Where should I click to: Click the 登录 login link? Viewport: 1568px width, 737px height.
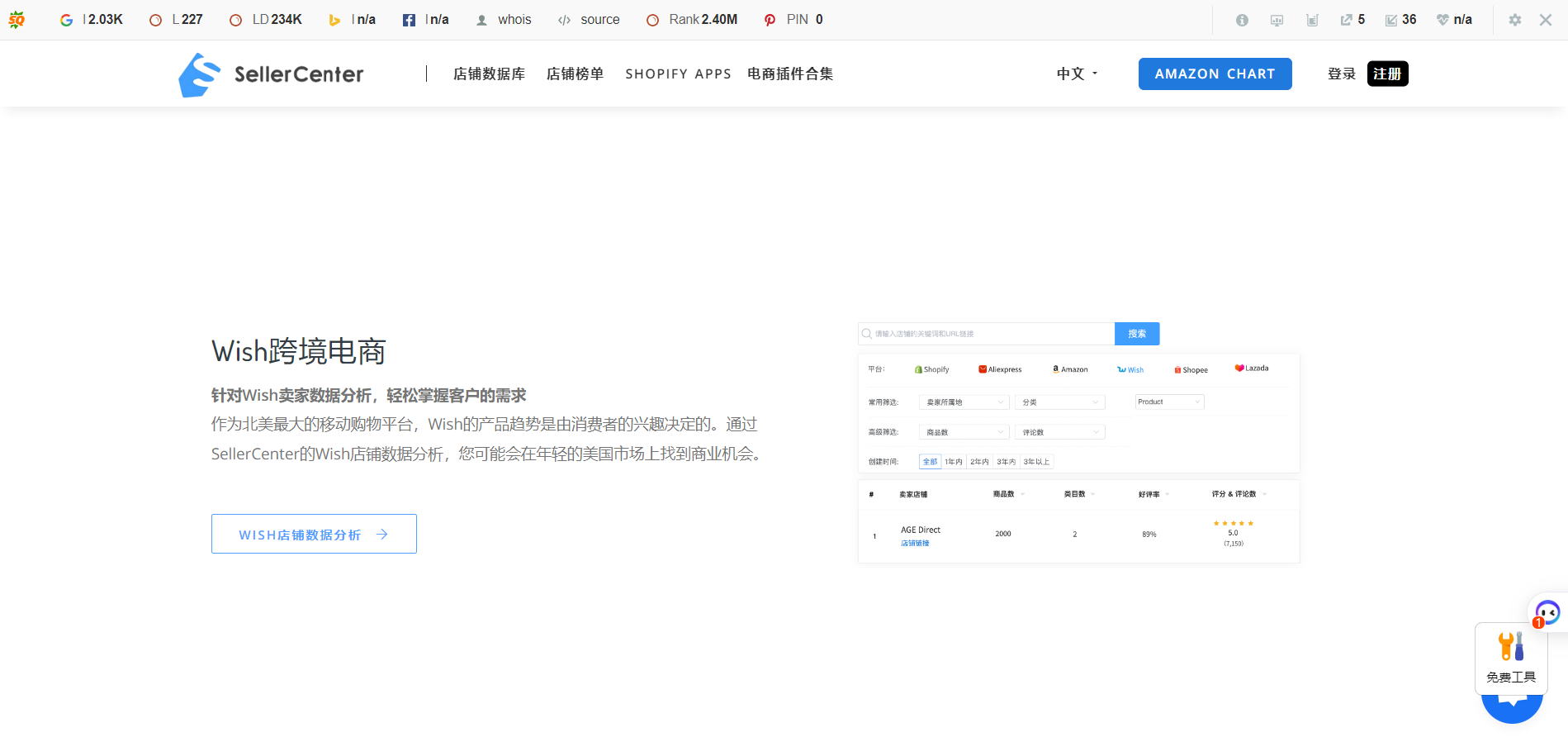tap(1342, 74)
